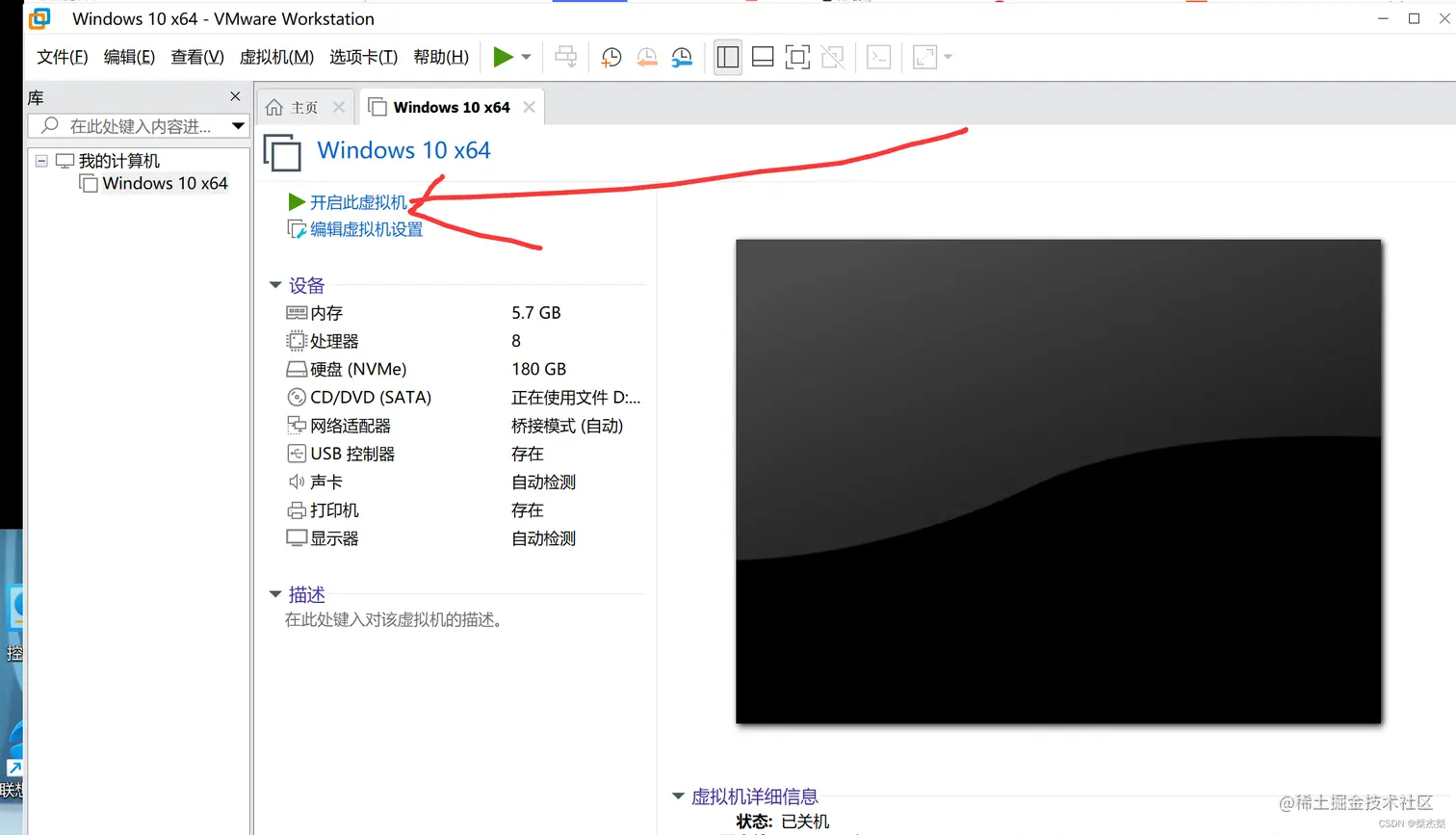Open the 文件(F) menu
The image size is (1456, 835).
[x=63, y=57]
